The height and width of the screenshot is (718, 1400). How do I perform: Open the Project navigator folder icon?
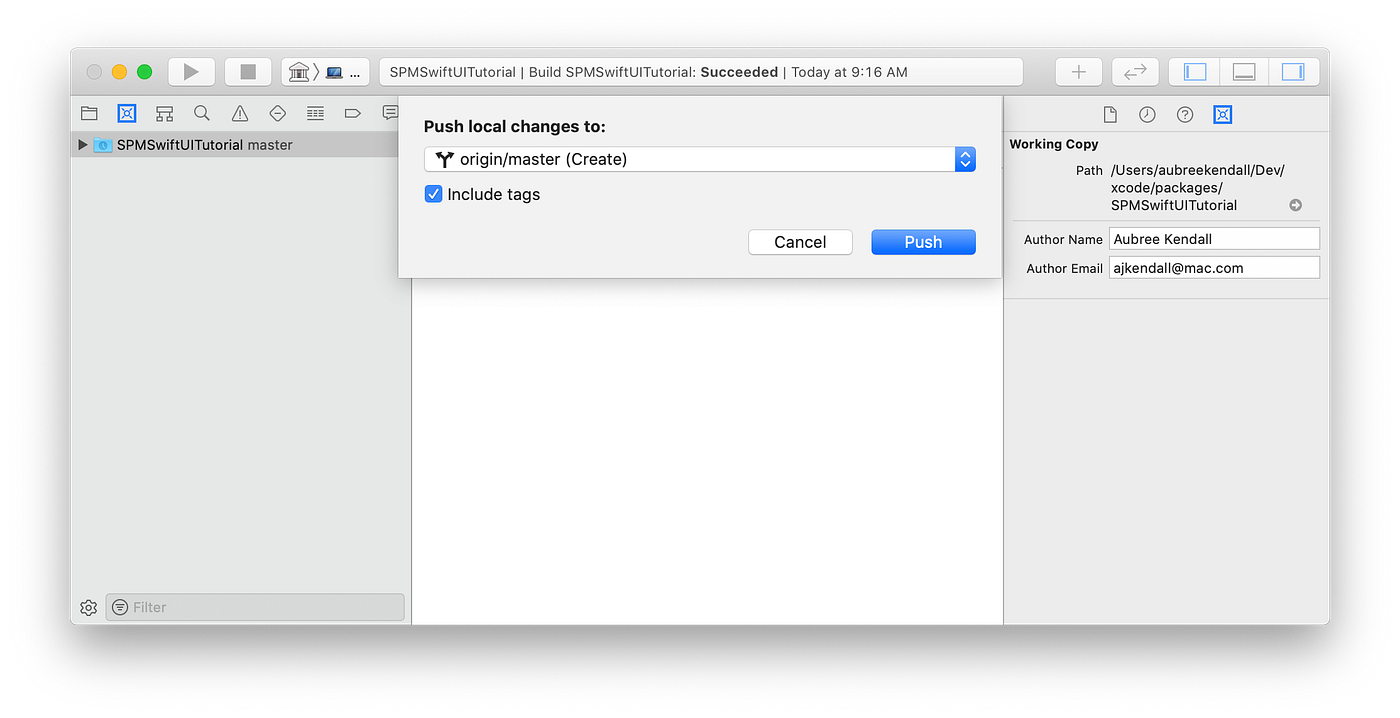tap(89, 113)
